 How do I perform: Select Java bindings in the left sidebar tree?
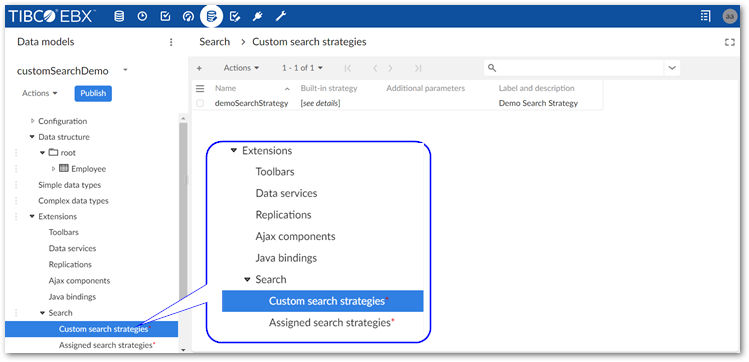(x=72, y=297)
